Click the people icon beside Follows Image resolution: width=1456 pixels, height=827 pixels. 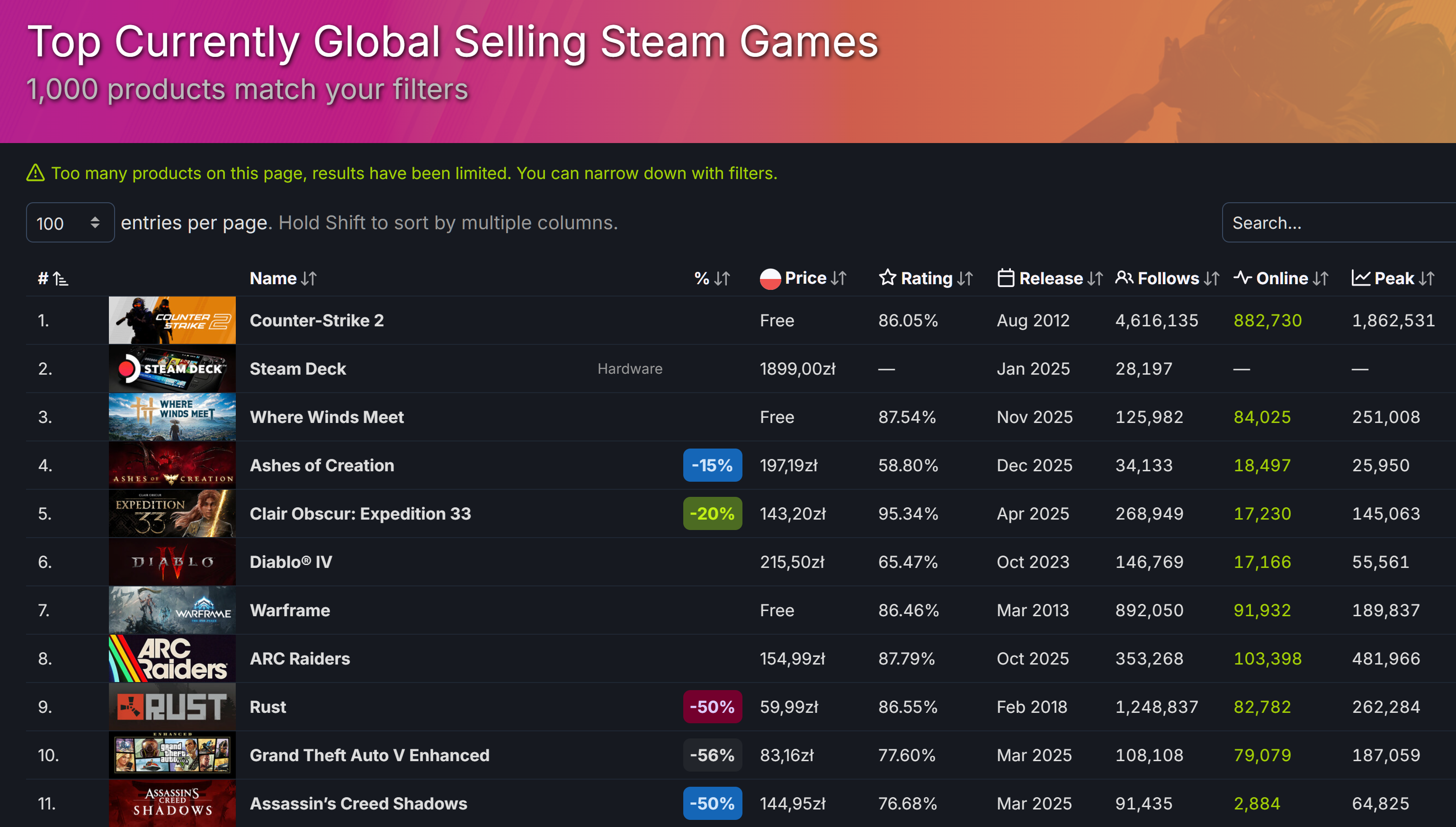(1126, 279)
